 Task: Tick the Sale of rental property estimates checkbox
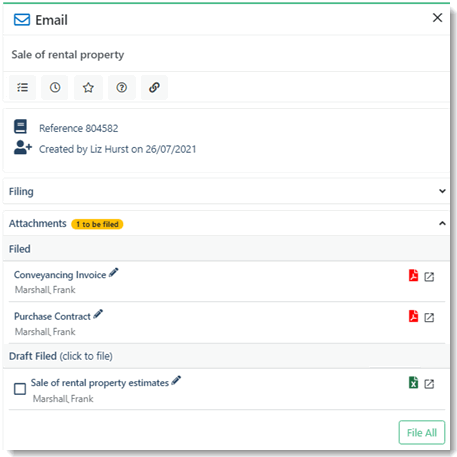coord(20,389)
